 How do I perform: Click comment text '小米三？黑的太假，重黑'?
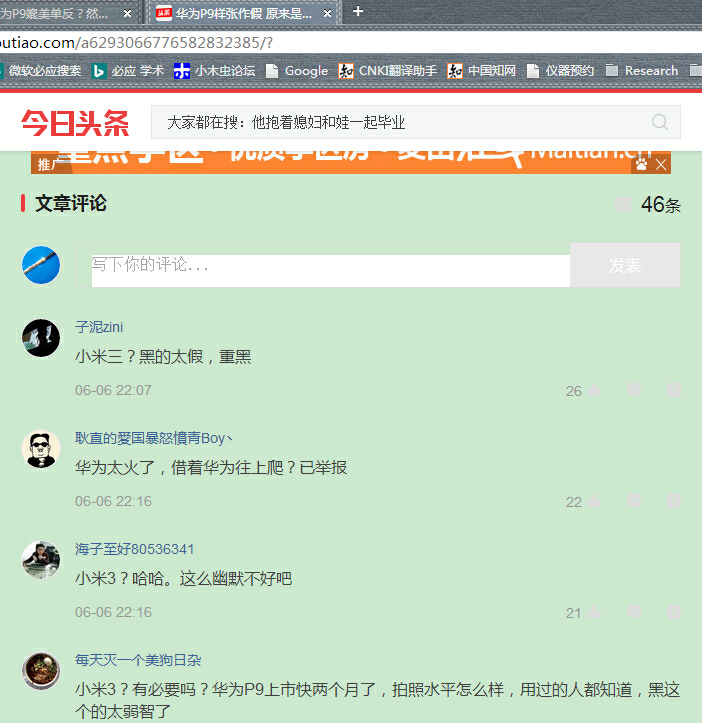pyautogui.click(x=163, y=356)
